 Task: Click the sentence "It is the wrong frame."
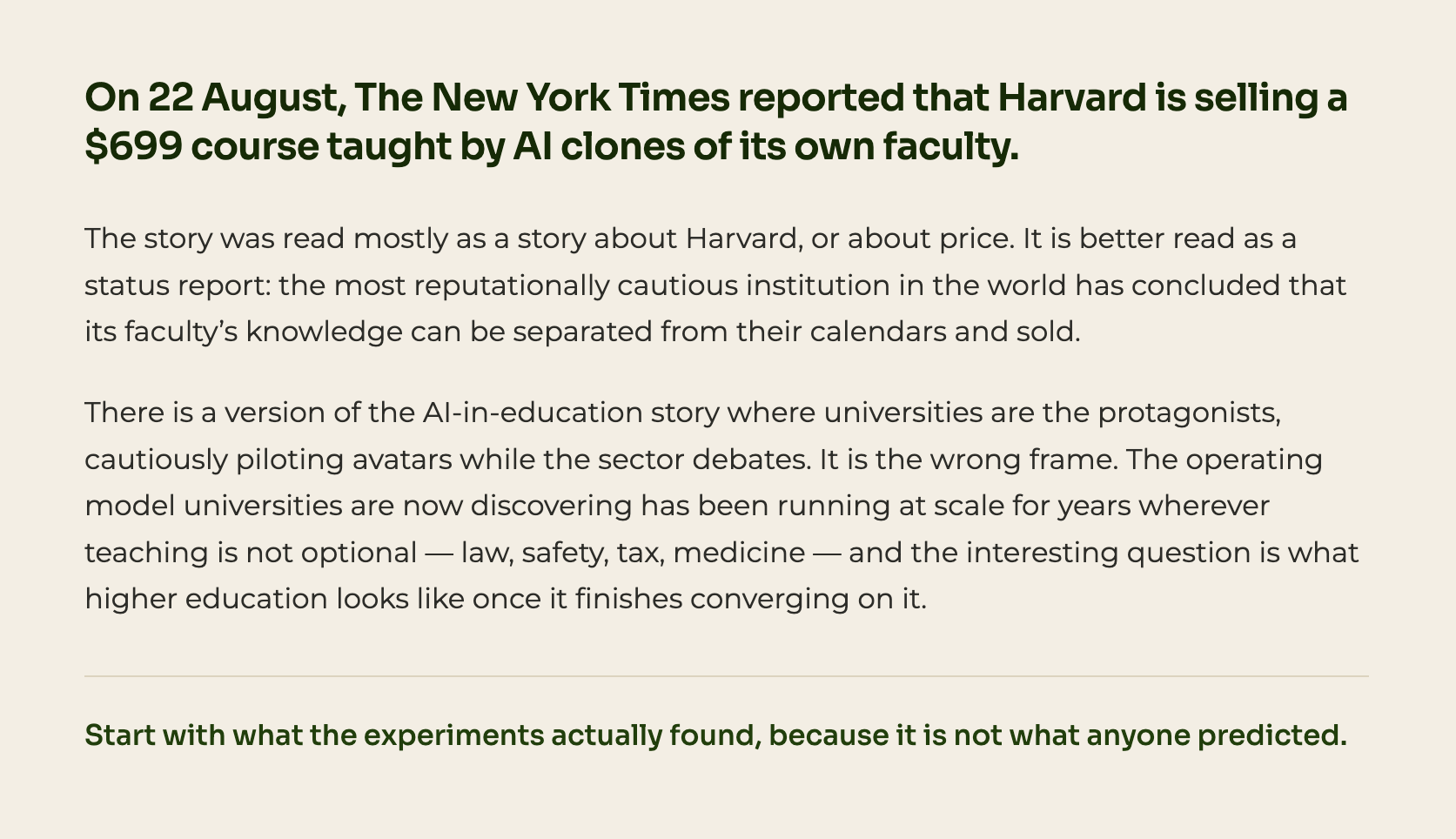pyautogui.click(x=968, y=460)
